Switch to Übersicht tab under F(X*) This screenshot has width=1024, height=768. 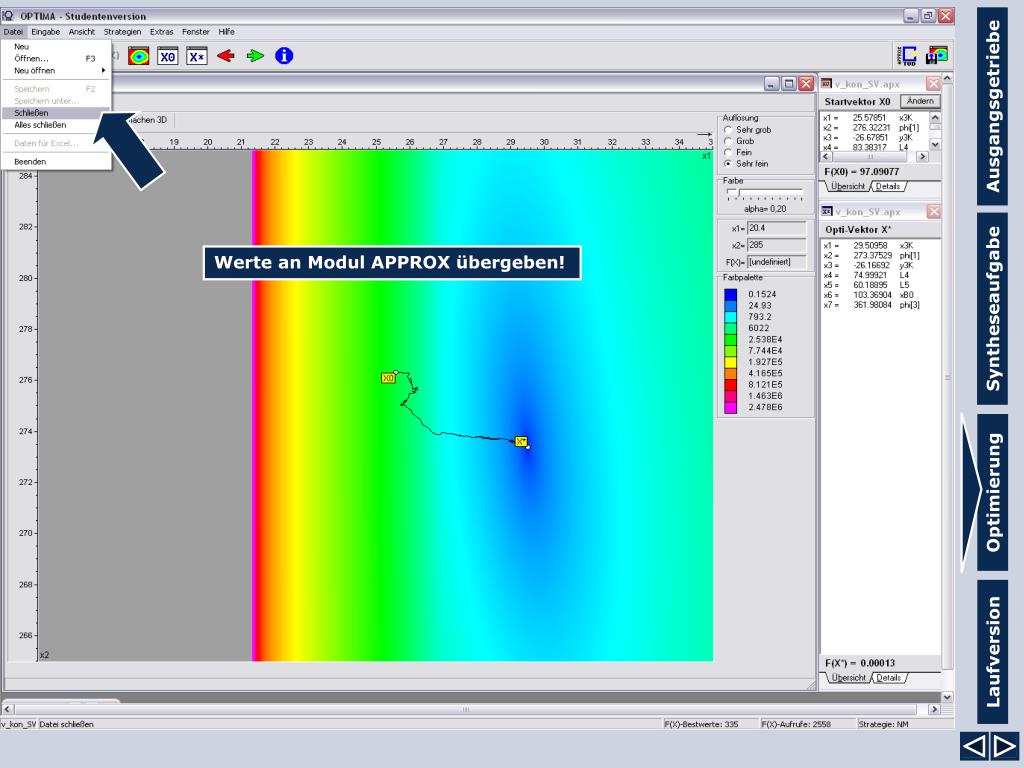click(848, 678)
